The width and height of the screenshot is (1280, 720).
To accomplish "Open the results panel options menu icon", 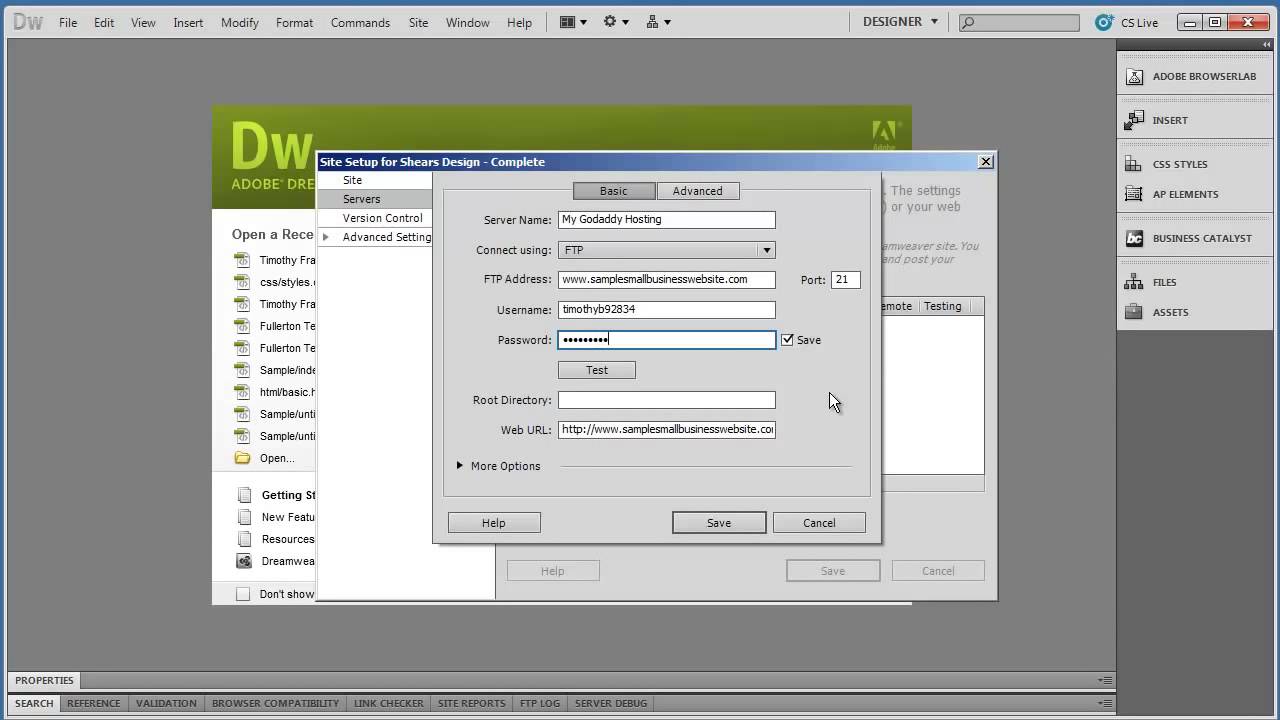I will [1104, 703].
